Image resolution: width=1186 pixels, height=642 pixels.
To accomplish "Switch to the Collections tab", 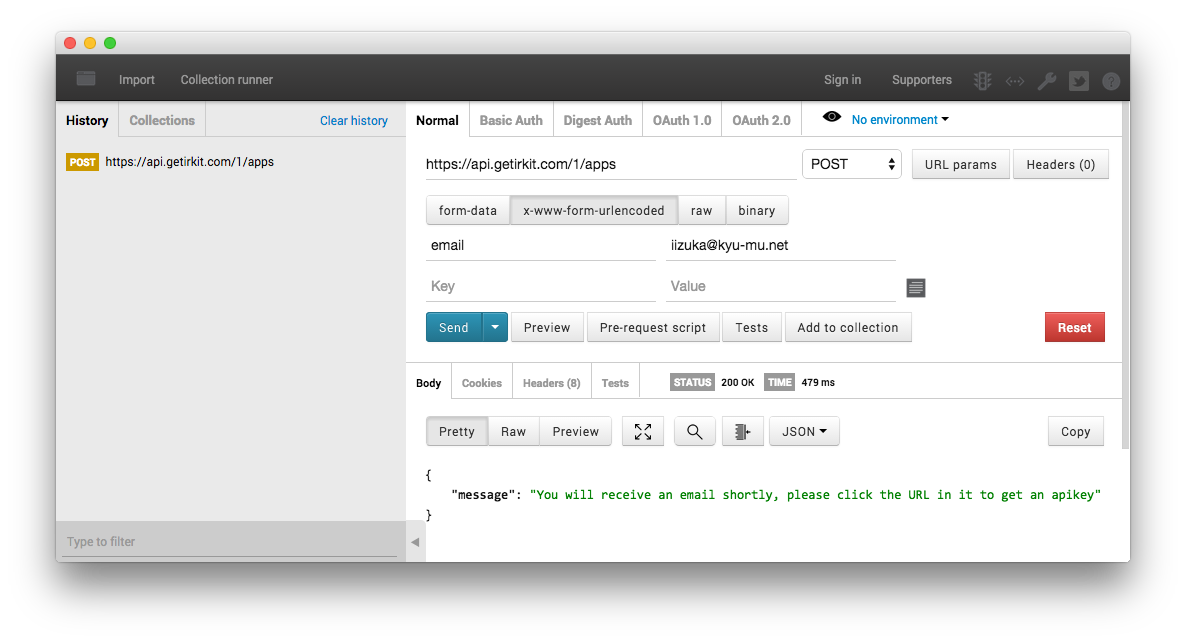I will coord(162,120).
